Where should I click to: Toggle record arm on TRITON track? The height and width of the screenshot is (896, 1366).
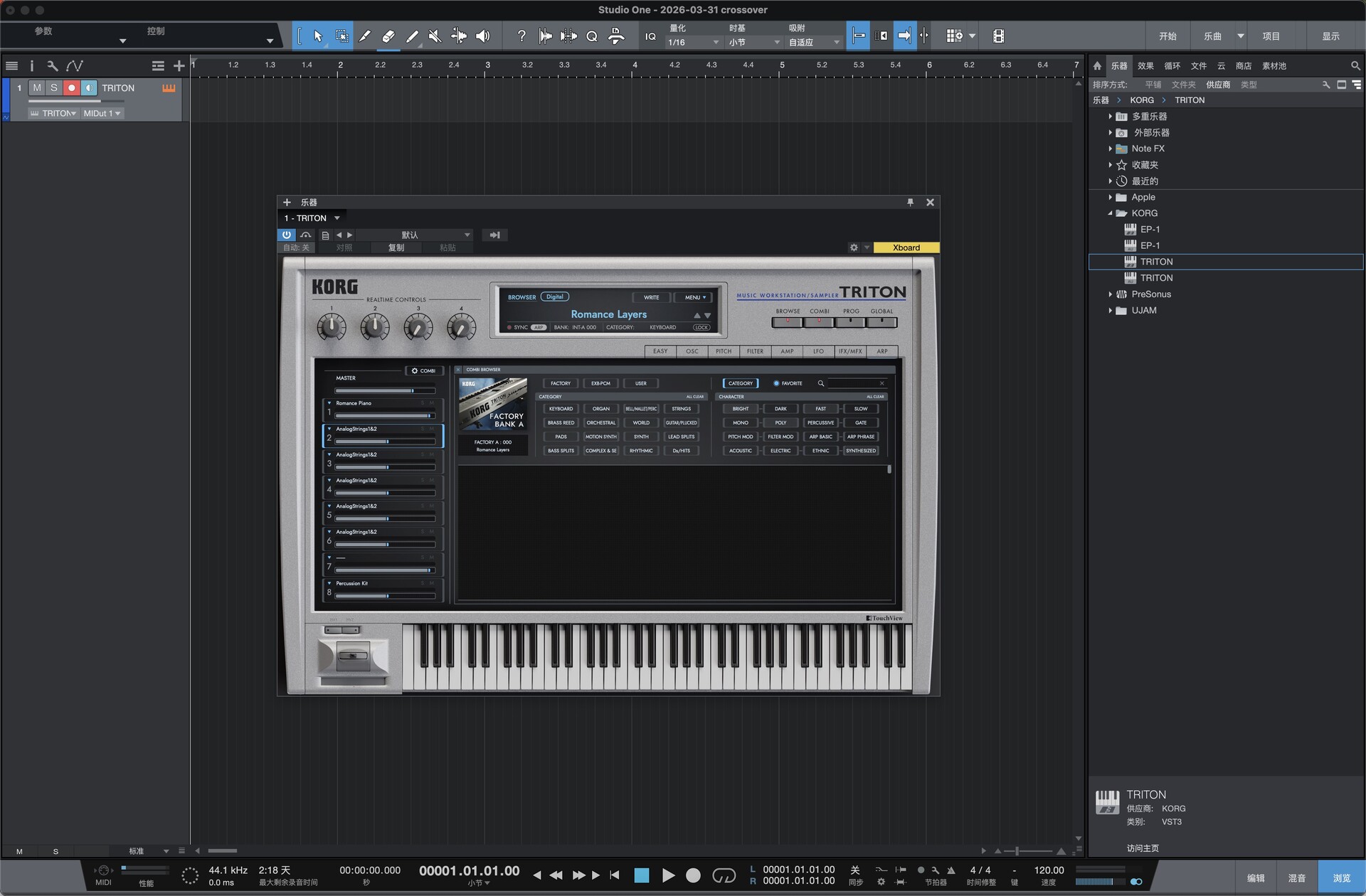coord(71,88)
